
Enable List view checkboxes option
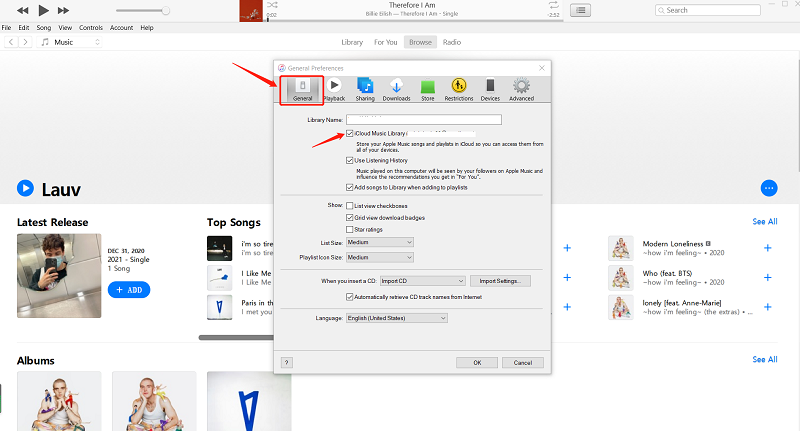349,206
